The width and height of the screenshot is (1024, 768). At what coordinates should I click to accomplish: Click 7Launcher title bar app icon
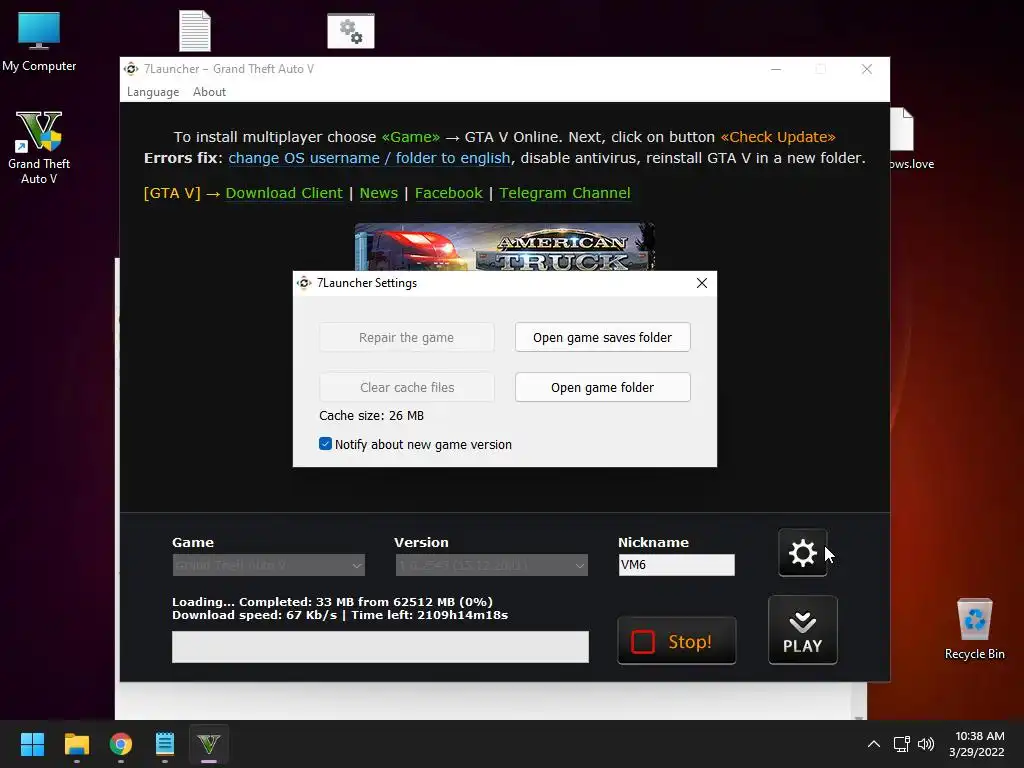[131, 69]
